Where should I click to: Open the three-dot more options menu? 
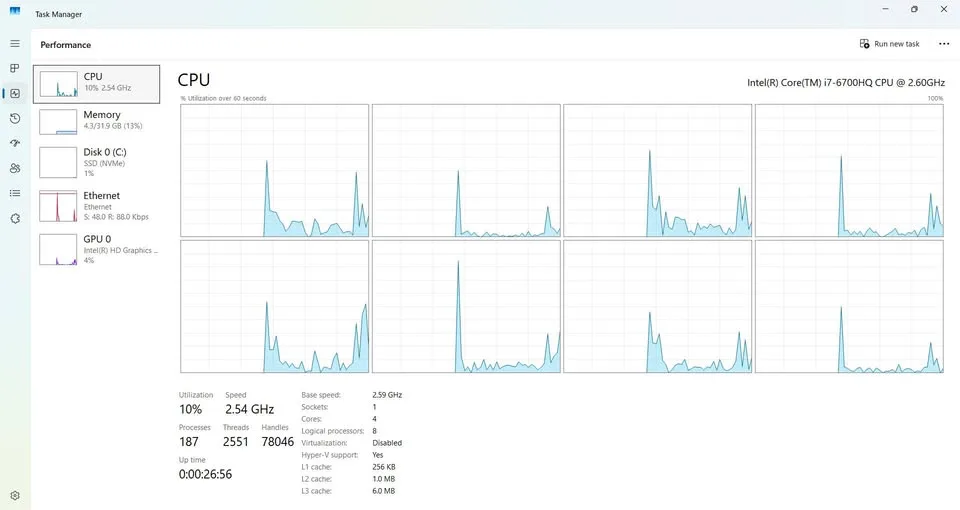click(943, 44)
